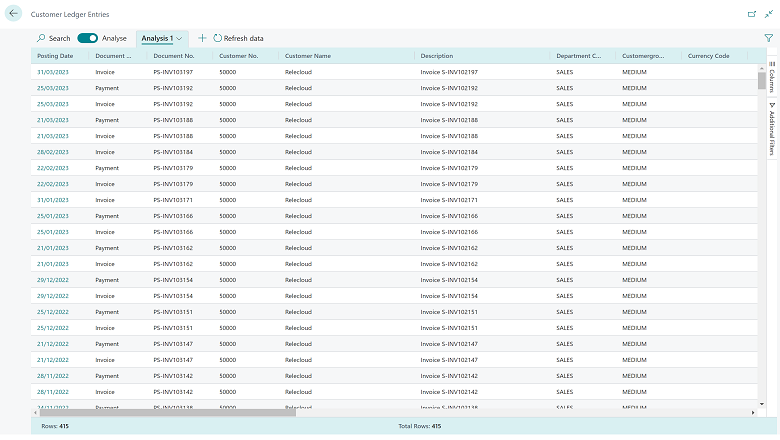Click the Customer Name column header
The width and height of the screenshot is (780, 440).
308,56
